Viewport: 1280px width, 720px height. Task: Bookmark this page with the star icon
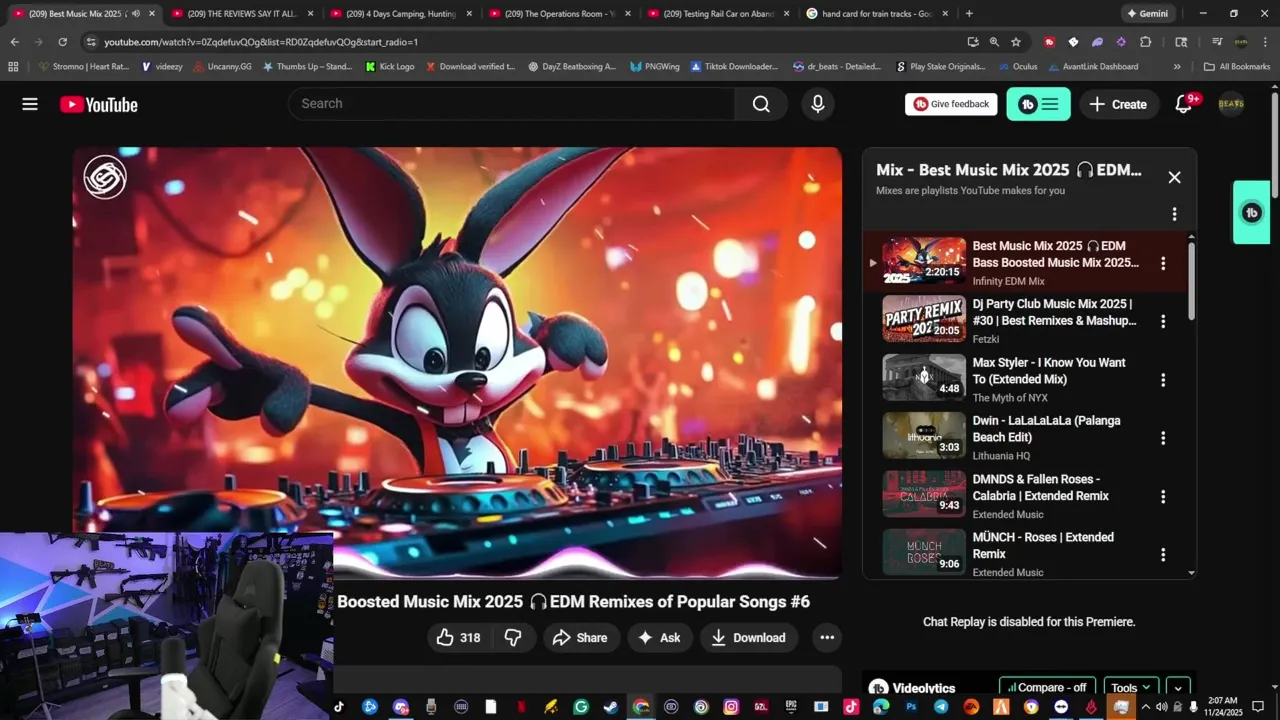pos(1016,42)
